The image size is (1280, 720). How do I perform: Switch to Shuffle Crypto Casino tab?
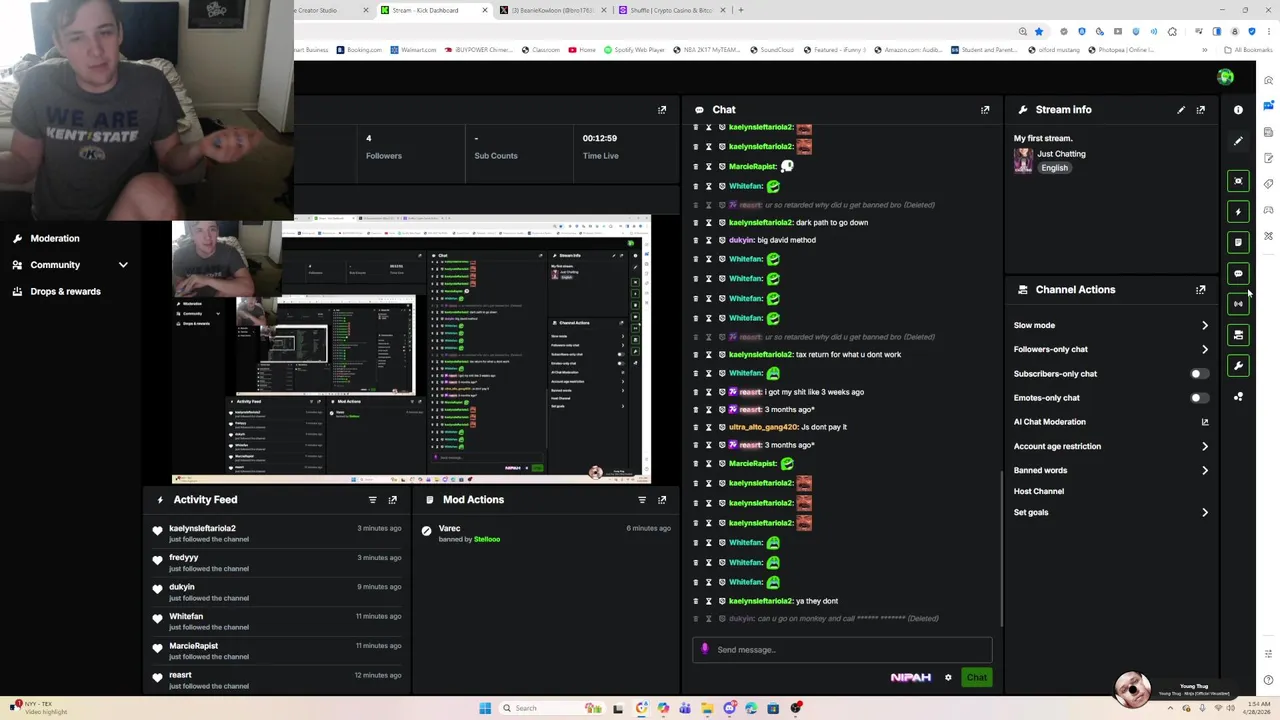672,10
